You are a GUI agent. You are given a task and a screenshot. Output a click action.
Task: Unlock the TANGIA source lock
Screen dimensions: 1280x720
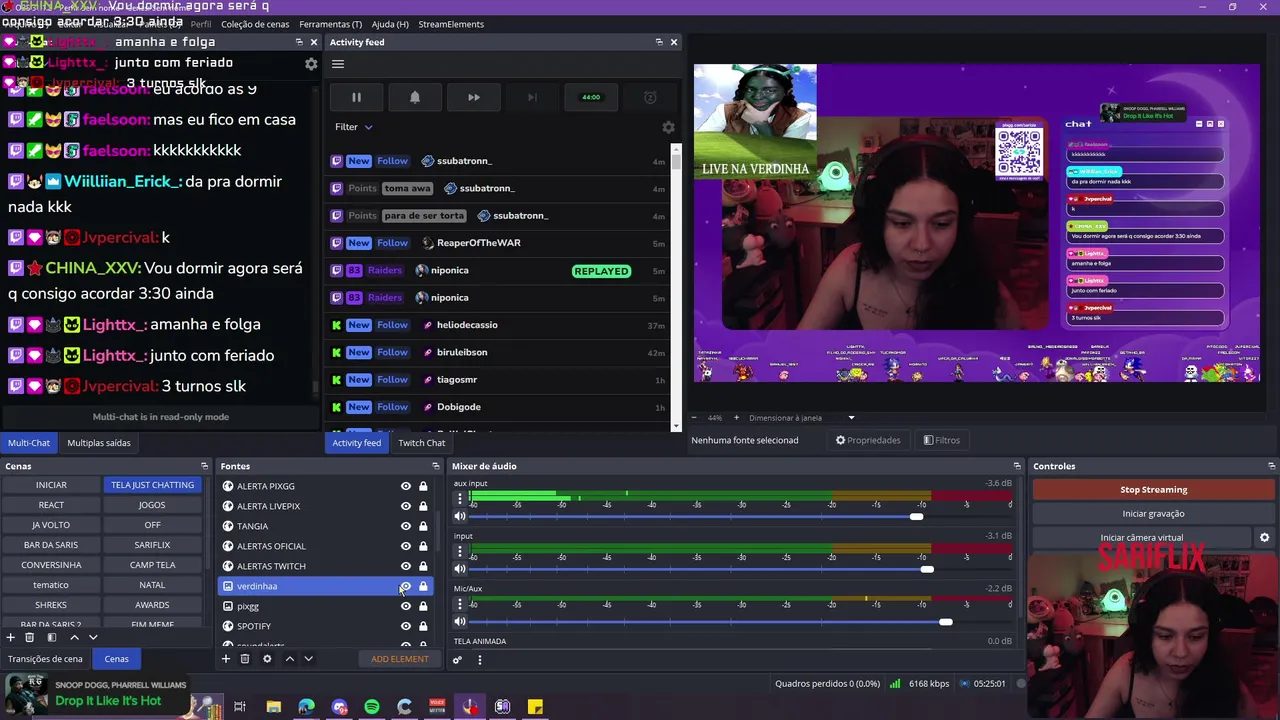(423, 526)
